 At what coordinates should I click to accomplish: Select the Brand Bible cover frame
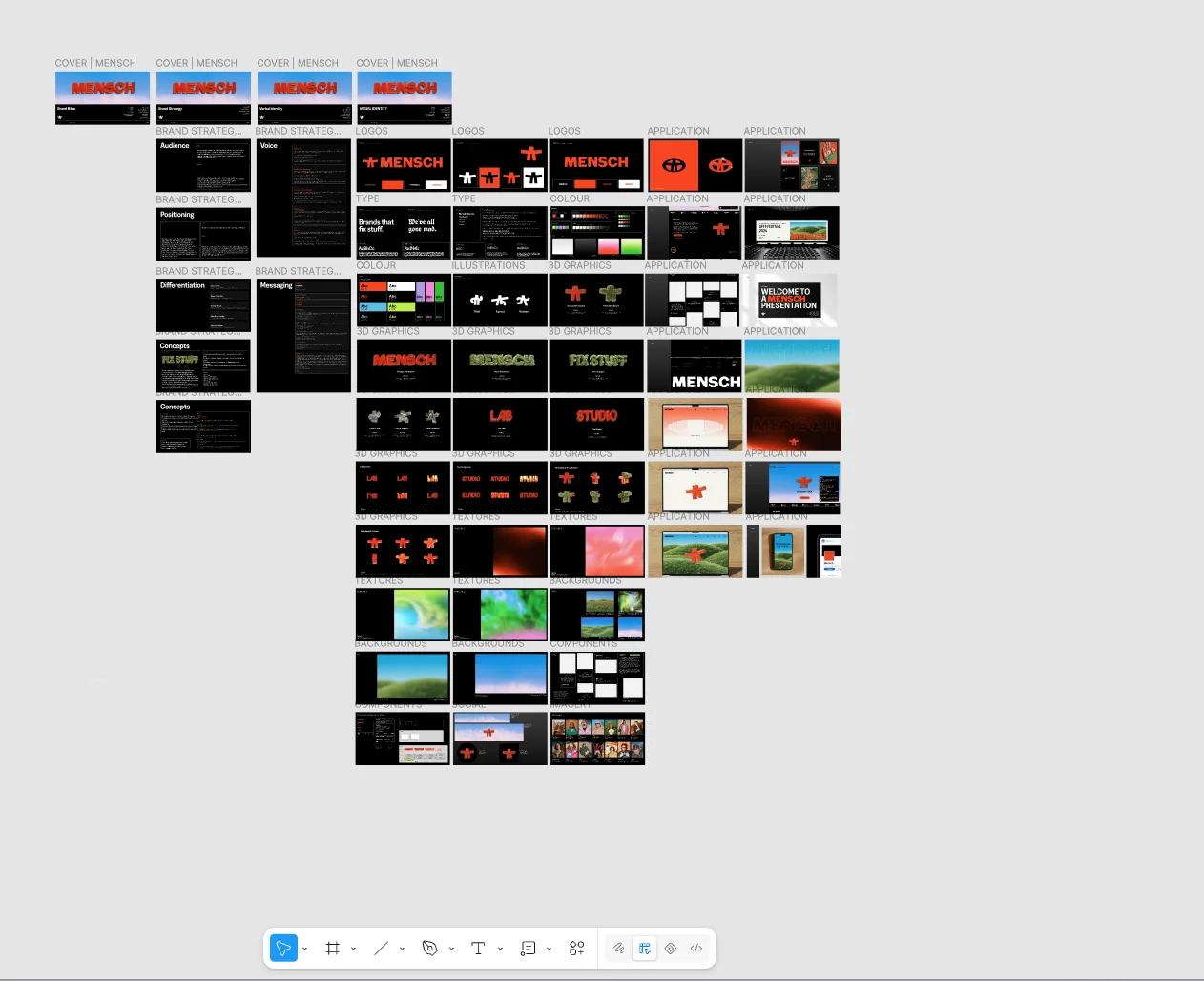point(103,97)
